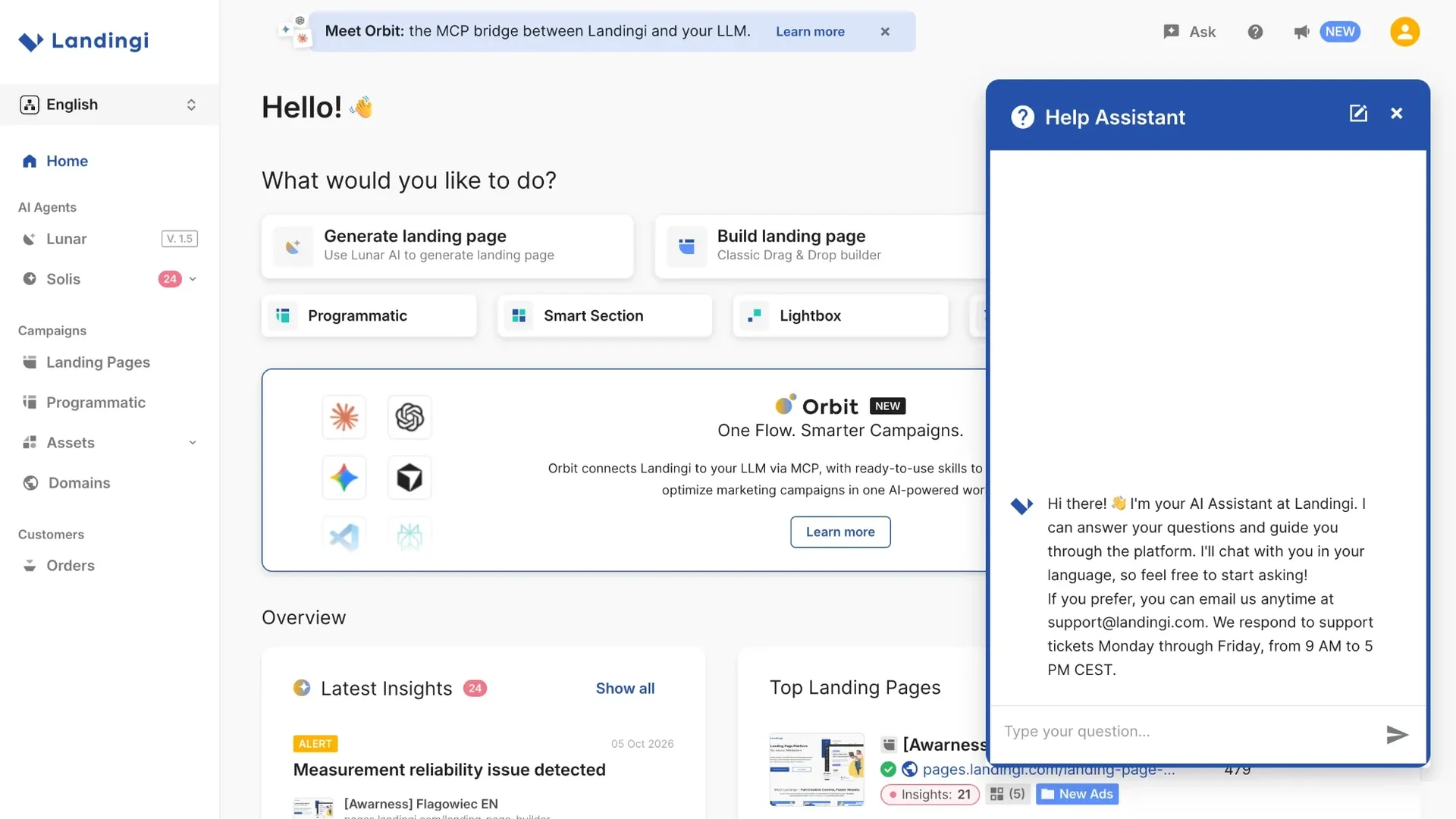The image size is (1456, 819).
Task: Click the New Ads folder tag
Action: (1077, 794)
